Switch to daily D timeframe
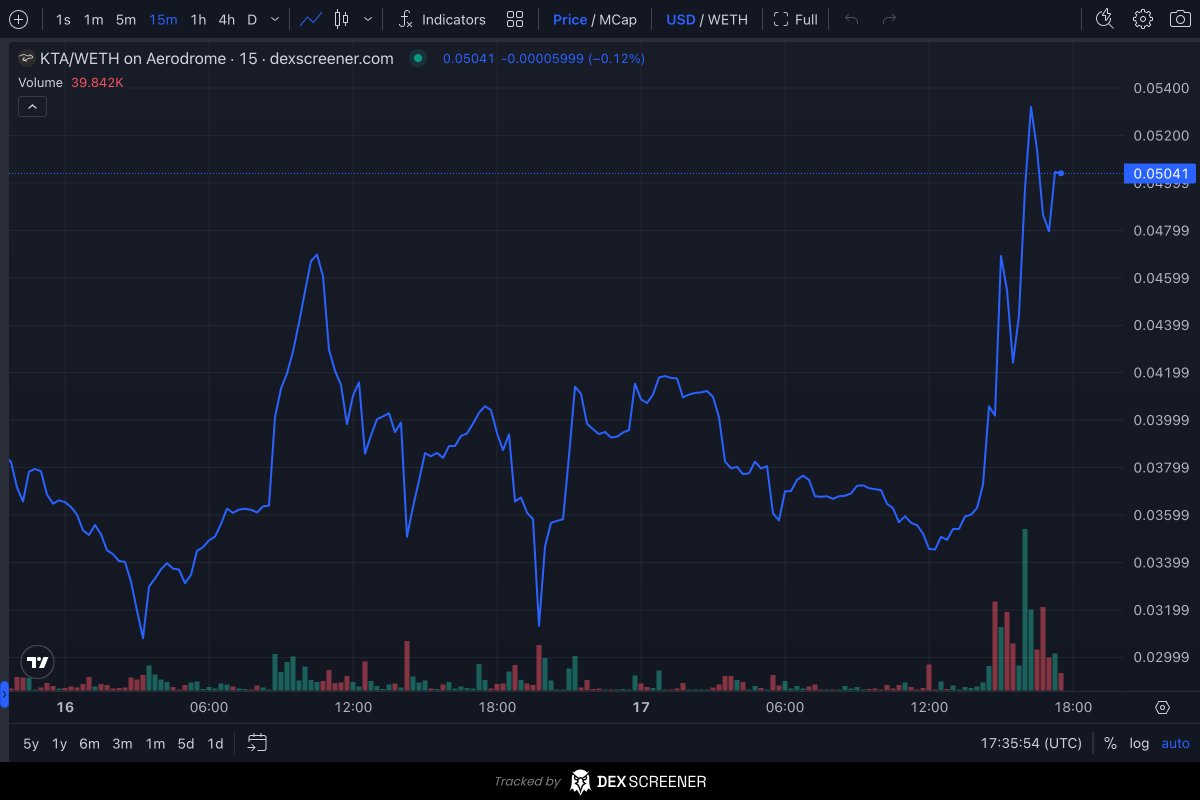This screenshot has width=1200, height=800. pos(252,19)
